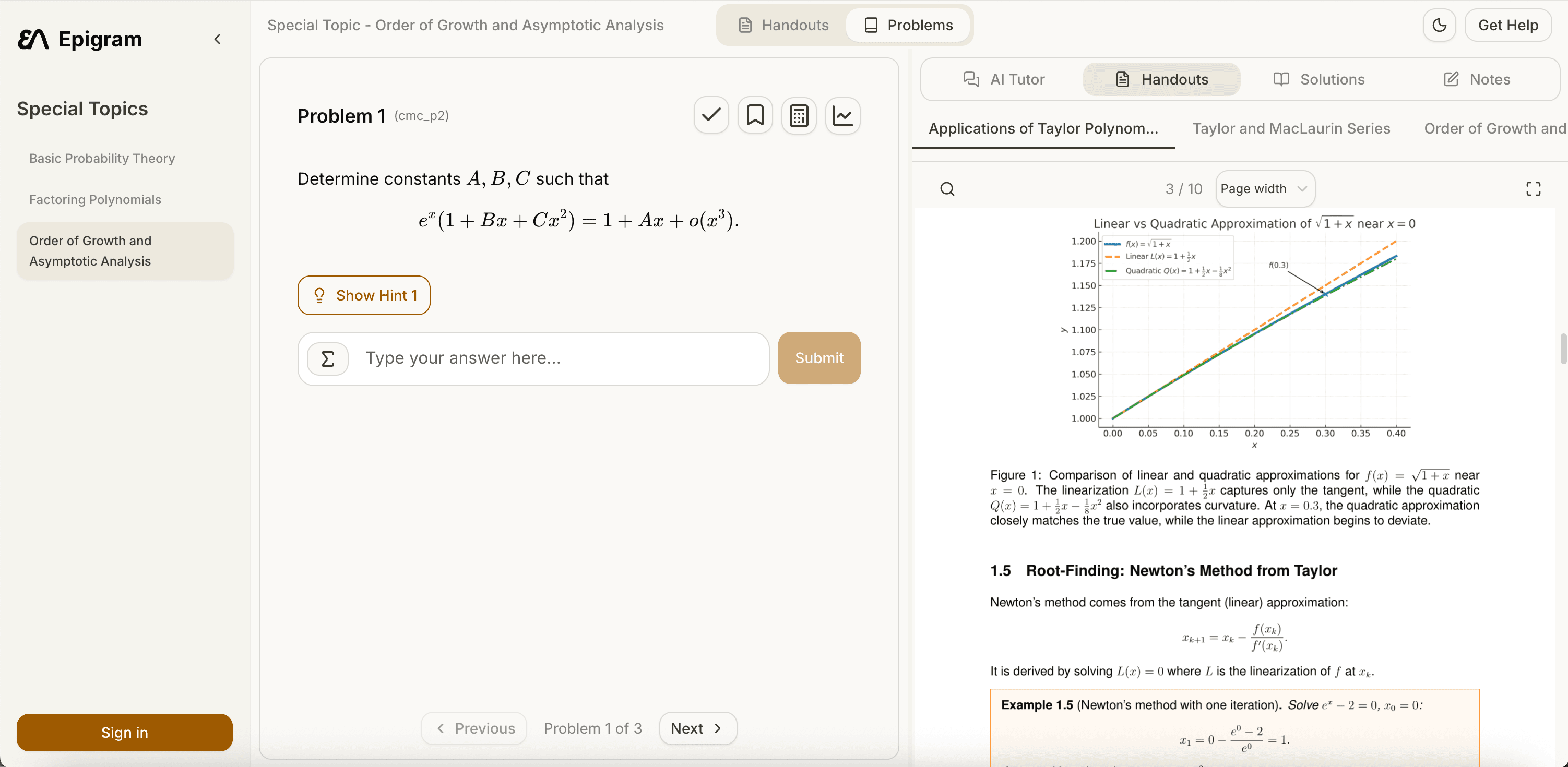Bookmark Problem 1

point(755,115)
